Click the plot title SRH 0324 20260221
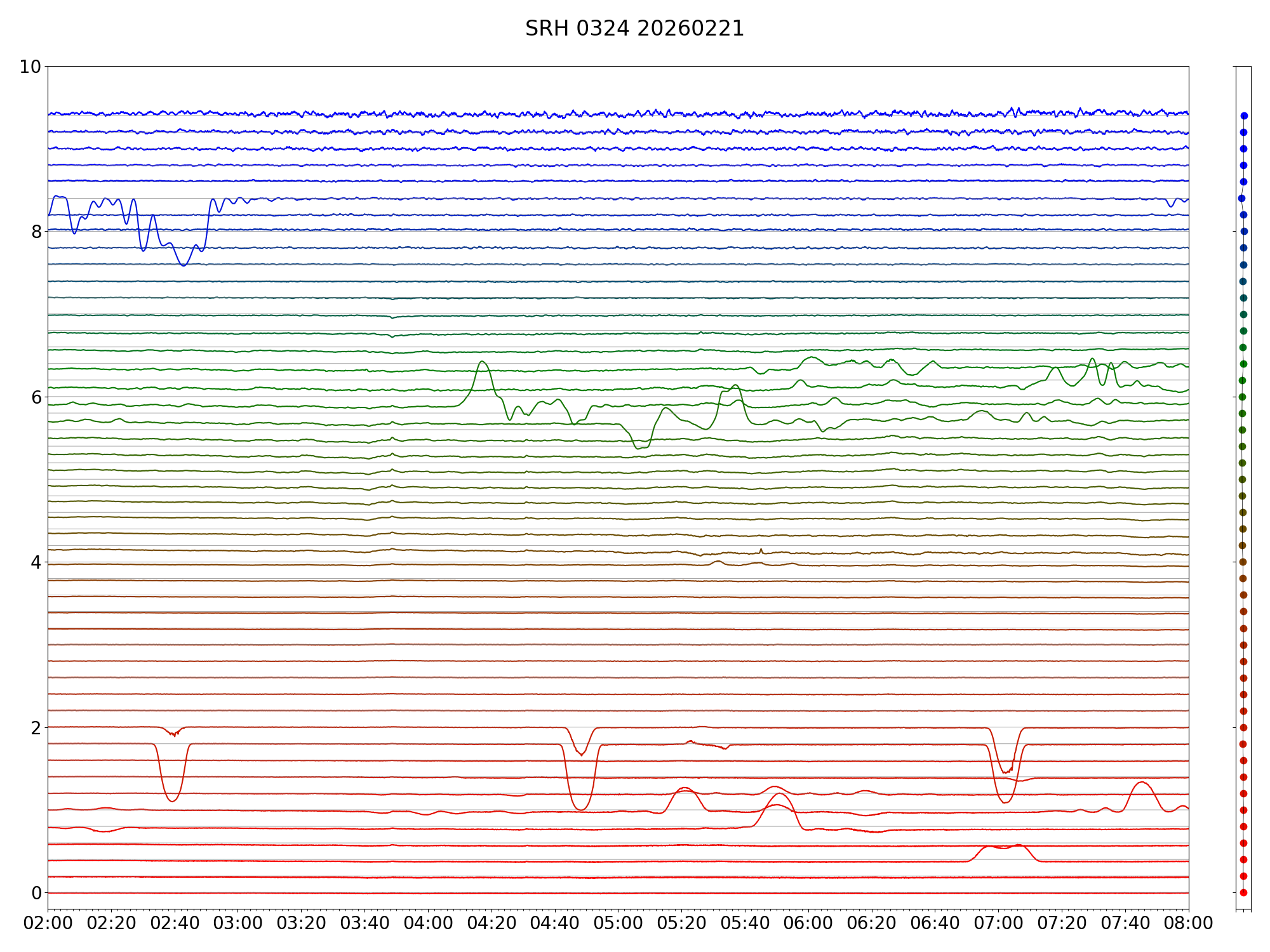This screenshot has width=1270, height=952. pos(634,29)
